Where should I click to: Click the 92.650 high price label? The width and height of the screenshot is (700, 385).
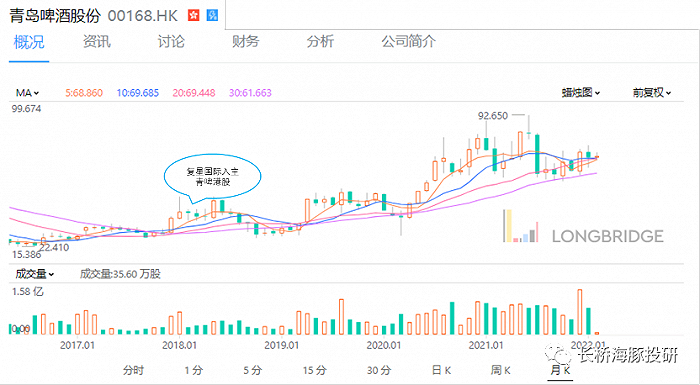tap(493, 116)
